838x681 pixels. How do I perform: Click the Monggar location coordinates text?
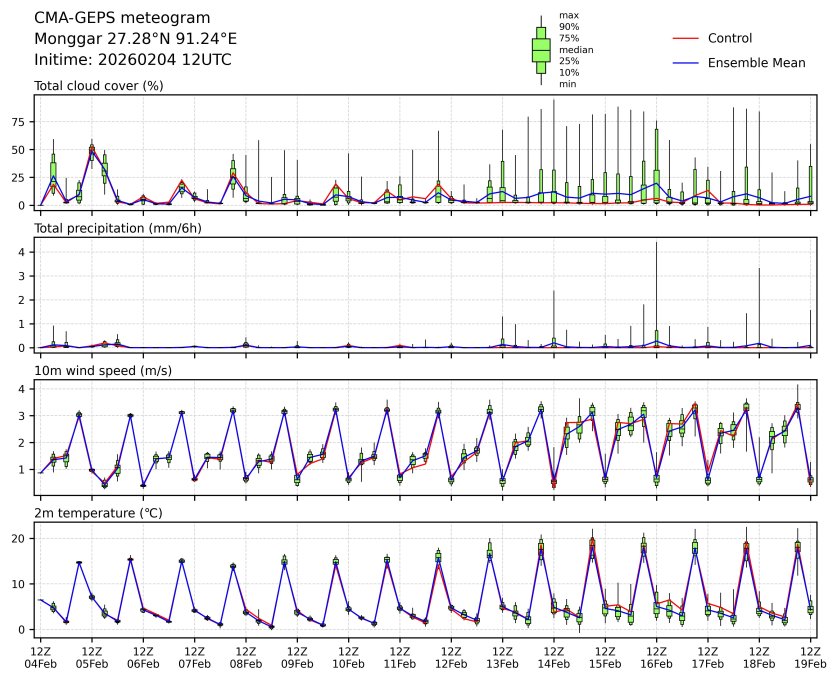click(135, 39)
